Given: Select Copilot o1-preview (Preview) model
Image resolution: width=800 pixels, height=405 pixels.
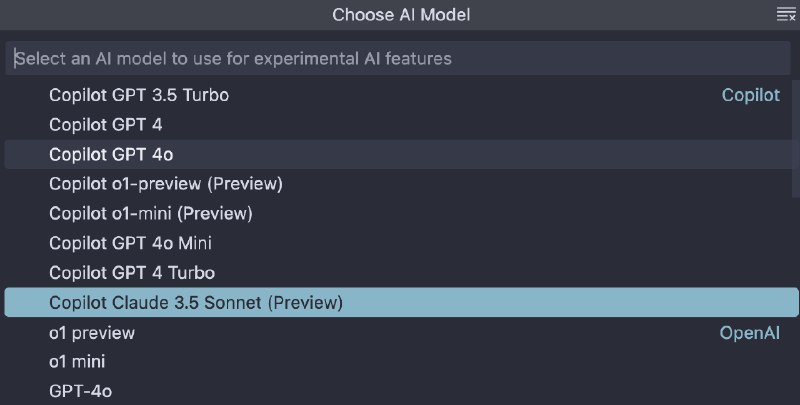Looking at the screenshot, I should click(x=166, y=184).
